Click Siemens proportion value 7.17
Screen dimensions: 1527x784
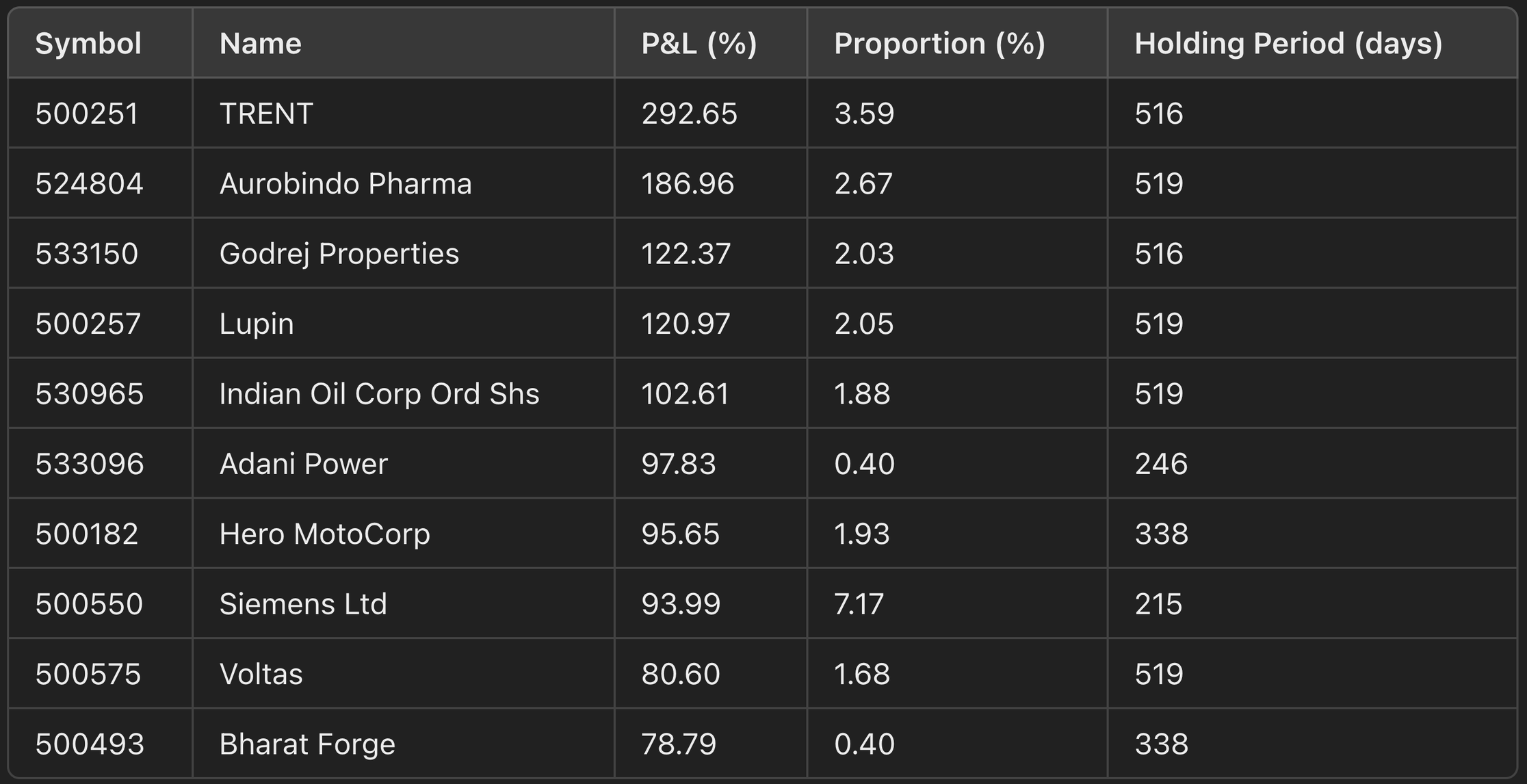tap(859, 604)
